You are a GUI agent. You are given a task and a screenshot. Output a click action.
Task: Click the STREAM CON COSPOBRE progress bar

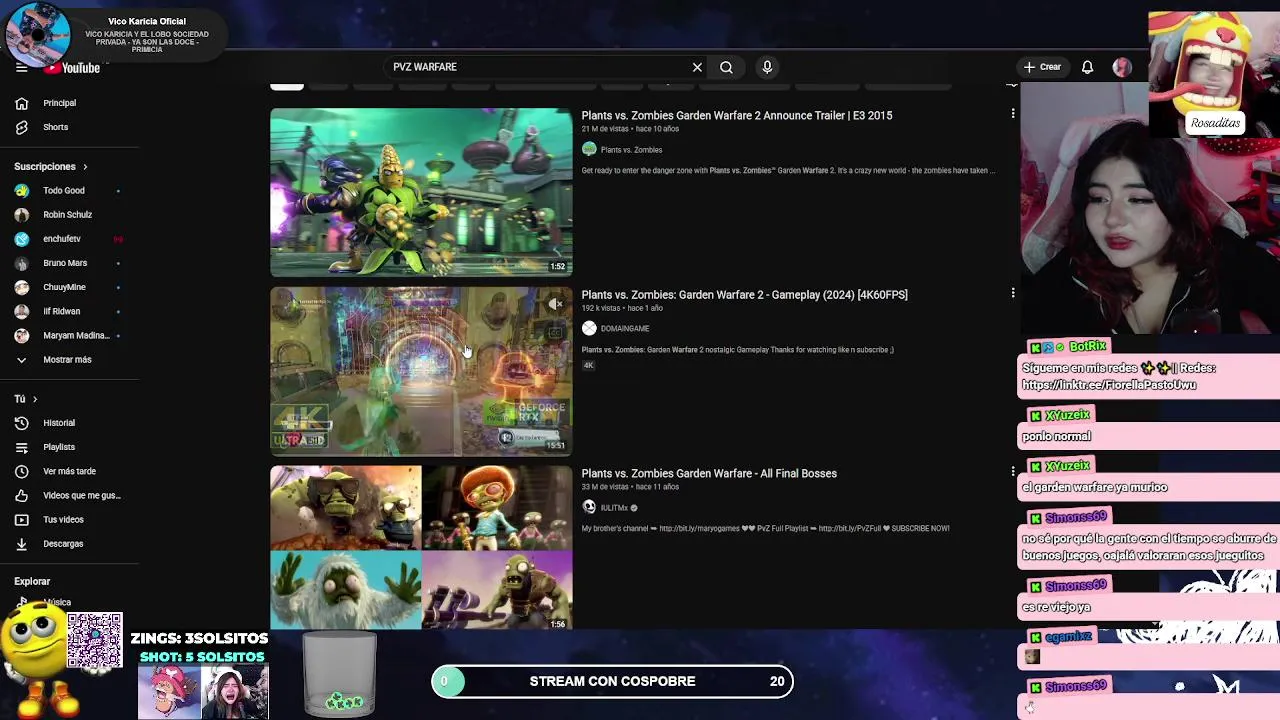tap(612, 681)
